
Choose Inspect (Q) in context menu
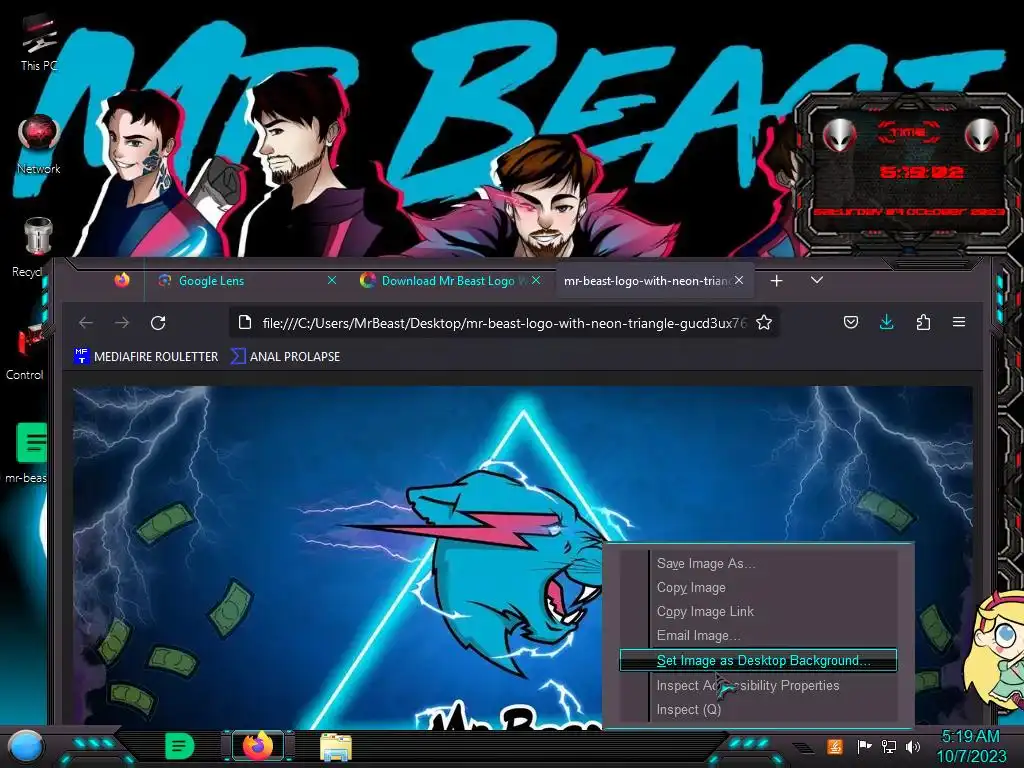click(758, 710)
